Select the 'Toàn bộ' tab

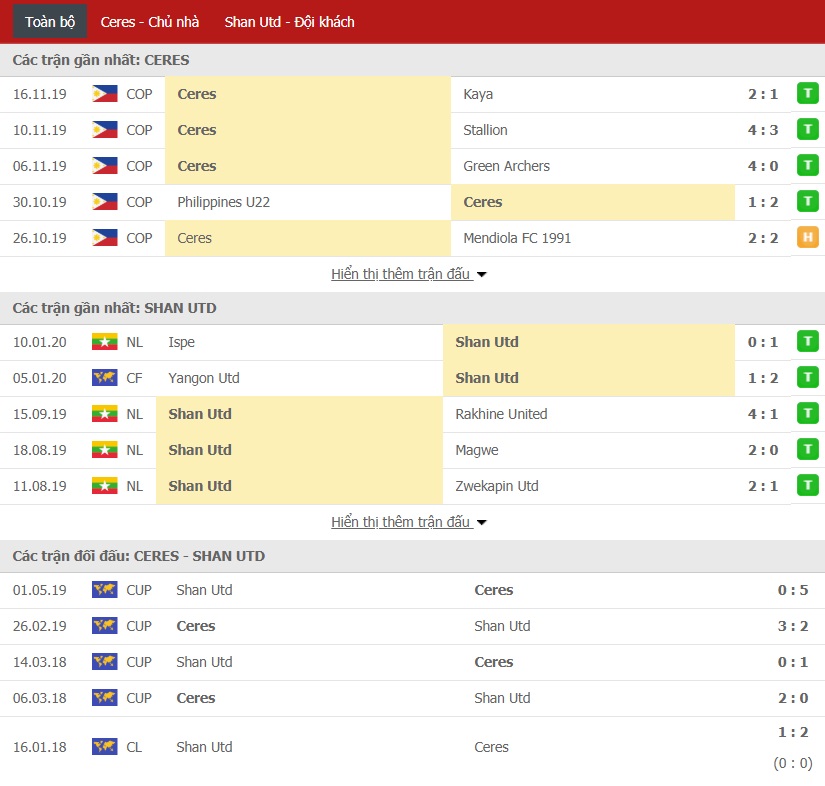[x=50, y=22]
